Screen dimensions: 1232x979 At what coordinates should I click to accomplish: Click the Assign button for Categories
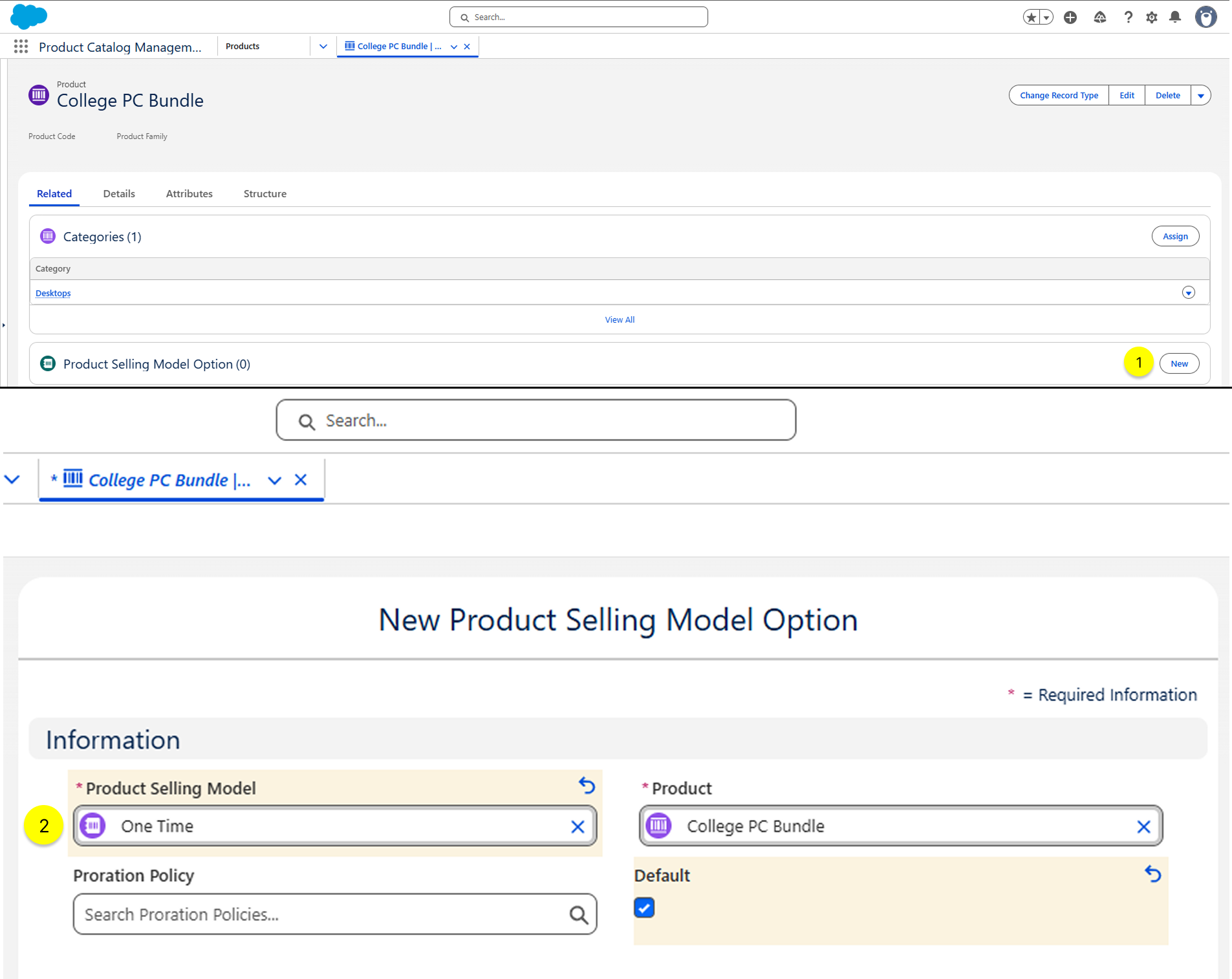tap(1175, 237)
